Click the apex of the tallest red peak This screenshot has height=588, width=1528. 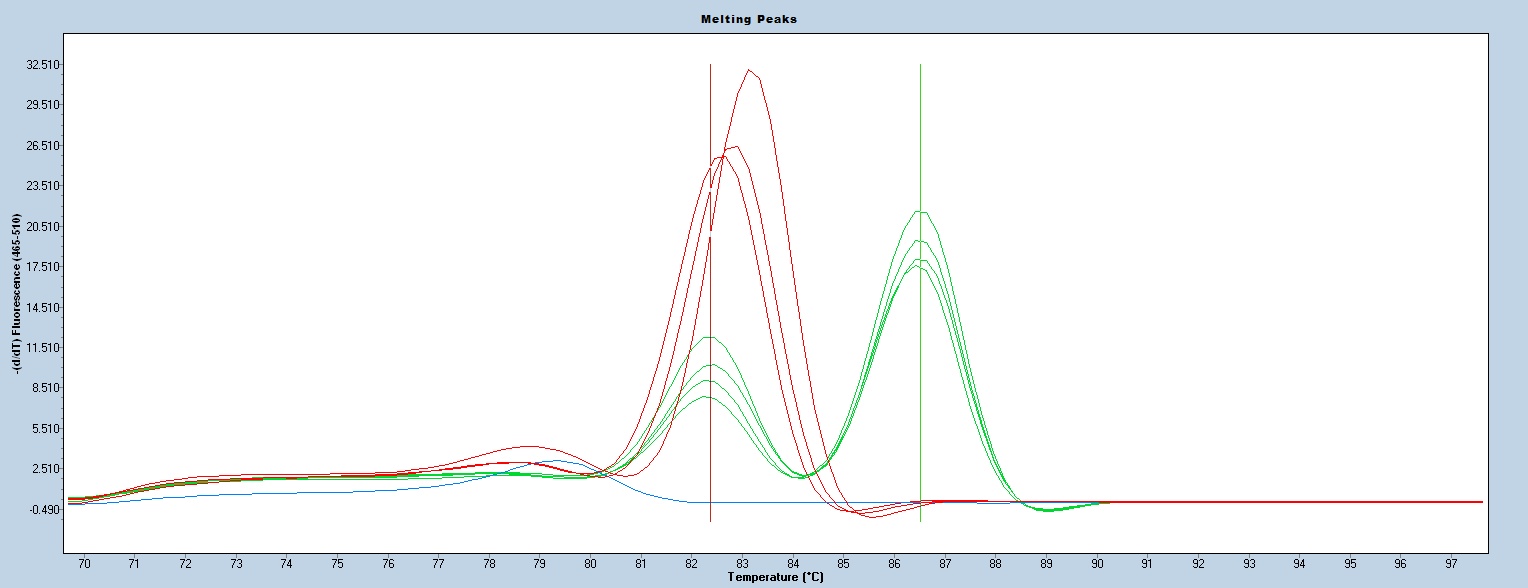click(749, 70)
